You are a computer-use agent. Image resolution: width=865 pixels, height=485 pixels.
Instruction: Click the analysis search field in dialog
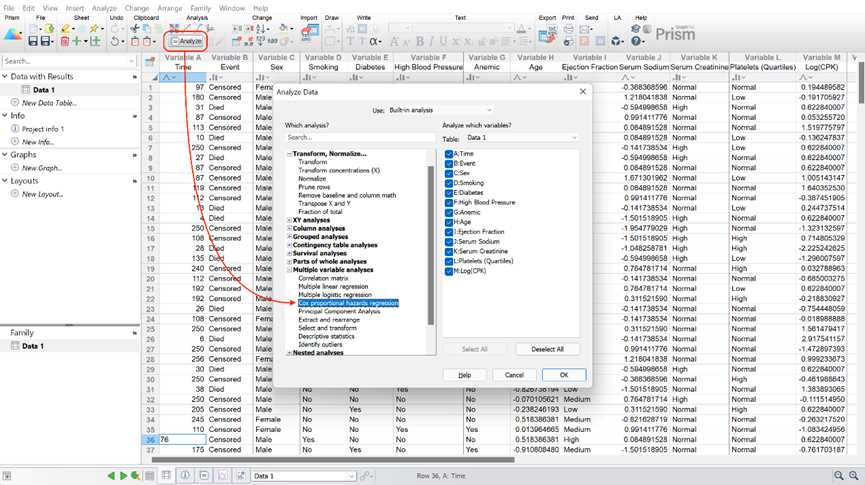coord(360,137)
